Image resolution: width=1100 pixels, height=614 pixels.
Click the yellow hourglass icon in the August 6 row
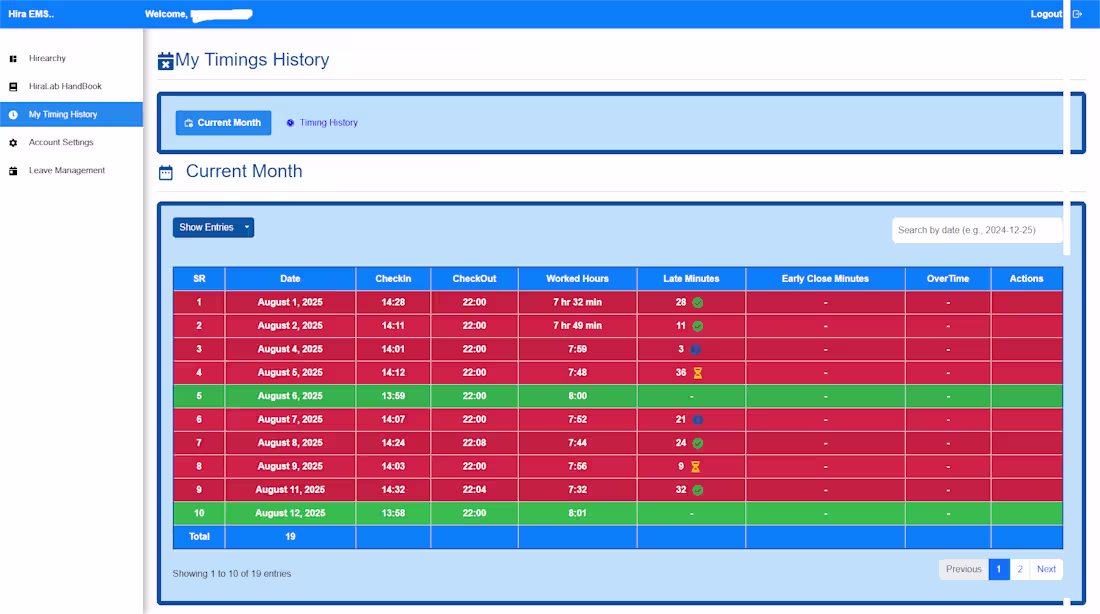pos(698,372)
